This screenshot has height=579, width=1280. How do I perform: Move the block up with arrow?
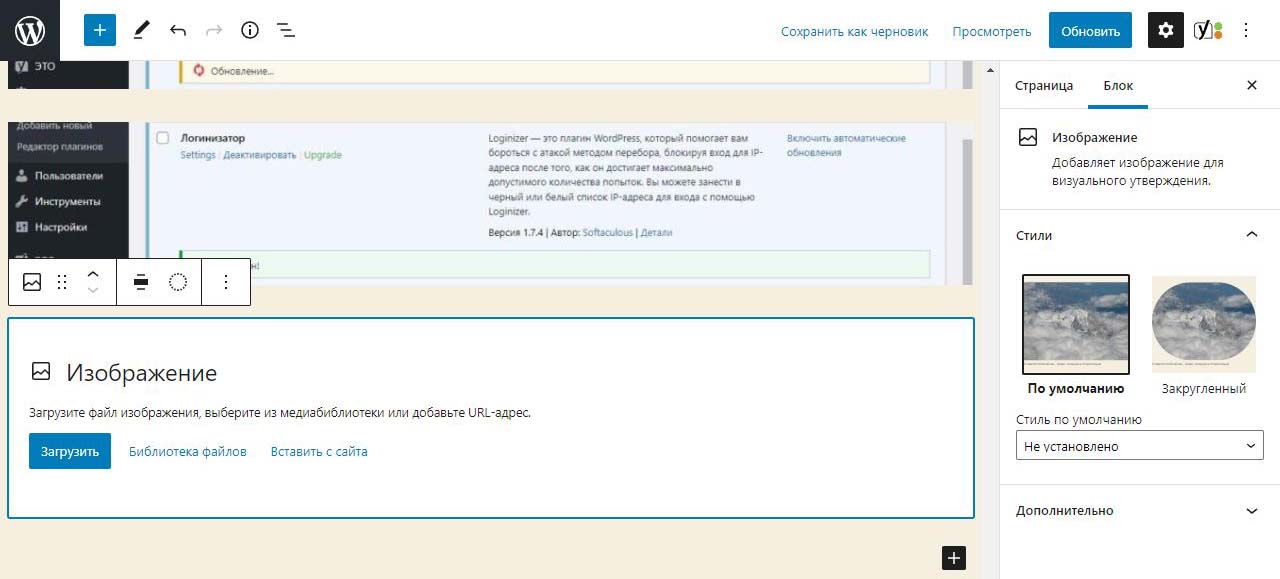click(x=93, y=274)
